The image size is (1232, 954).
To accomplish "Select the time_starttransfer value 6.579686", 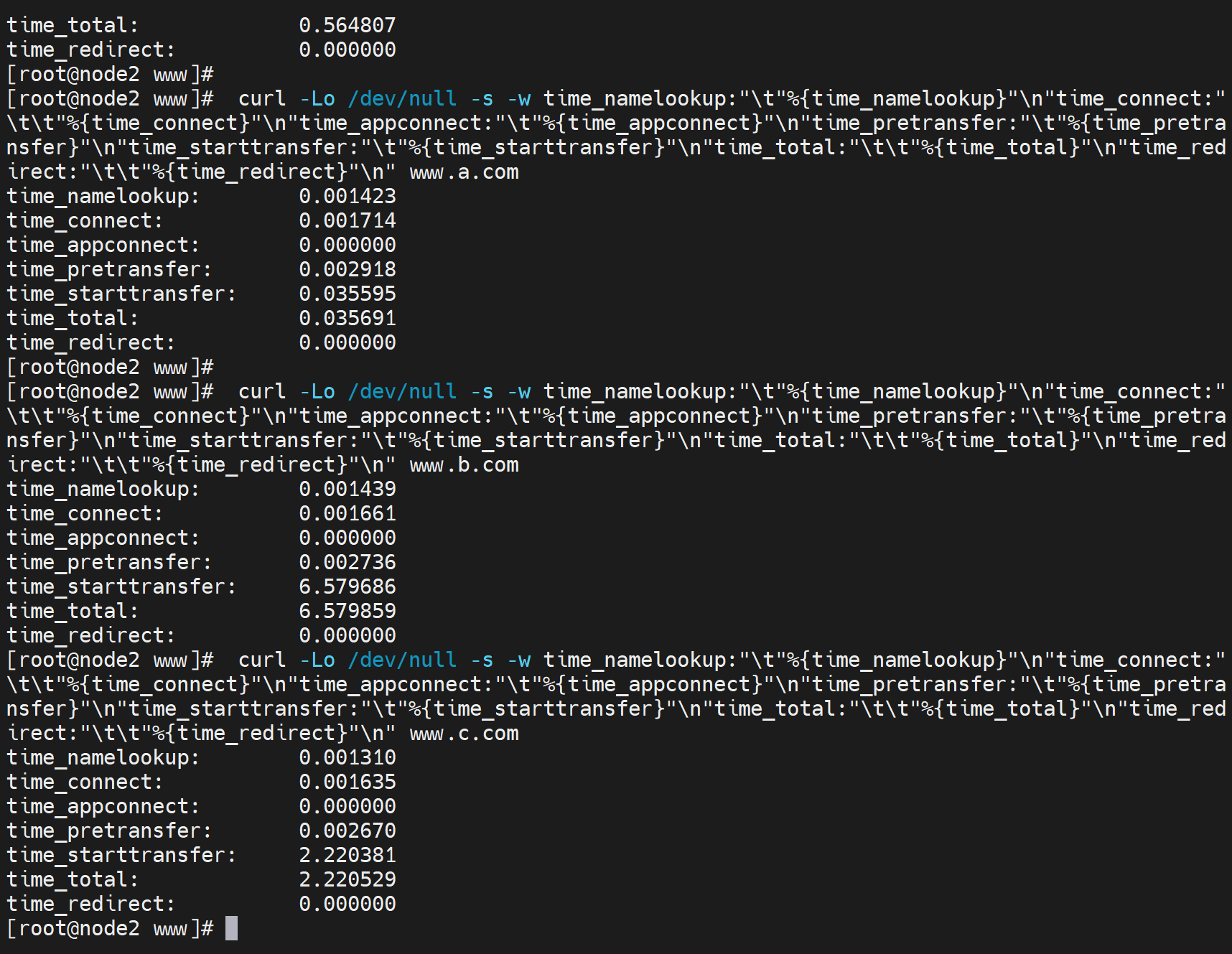I will (347, 586).
